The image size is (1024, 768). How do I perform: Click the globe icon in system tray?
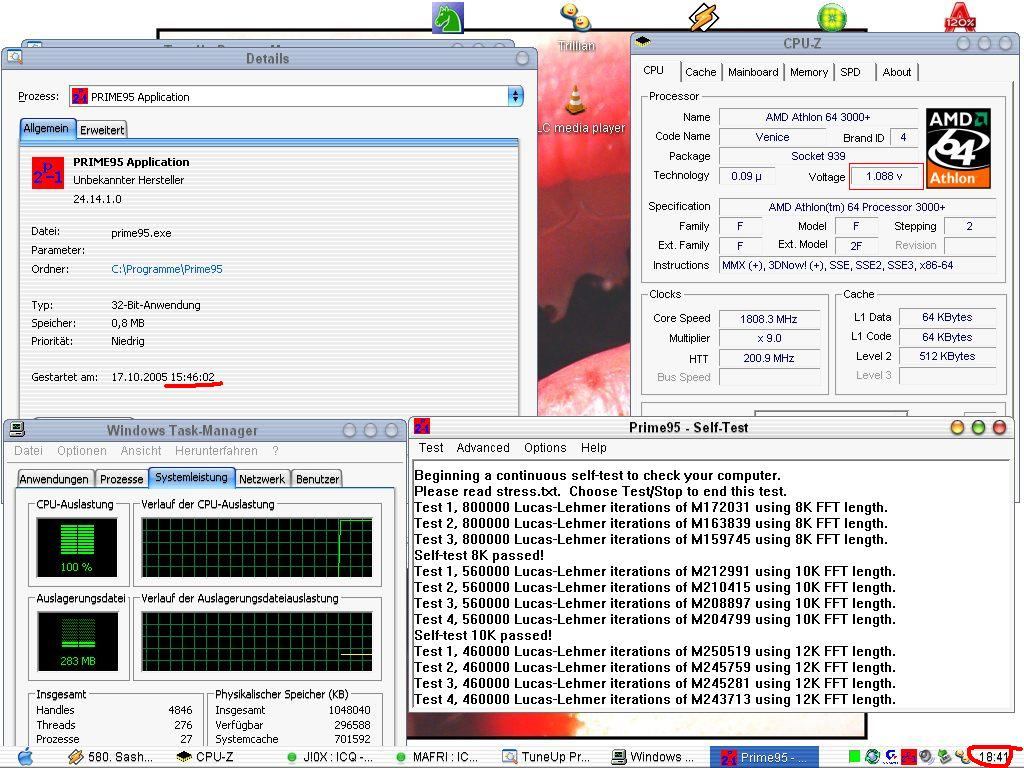click(x=872, y=757)
